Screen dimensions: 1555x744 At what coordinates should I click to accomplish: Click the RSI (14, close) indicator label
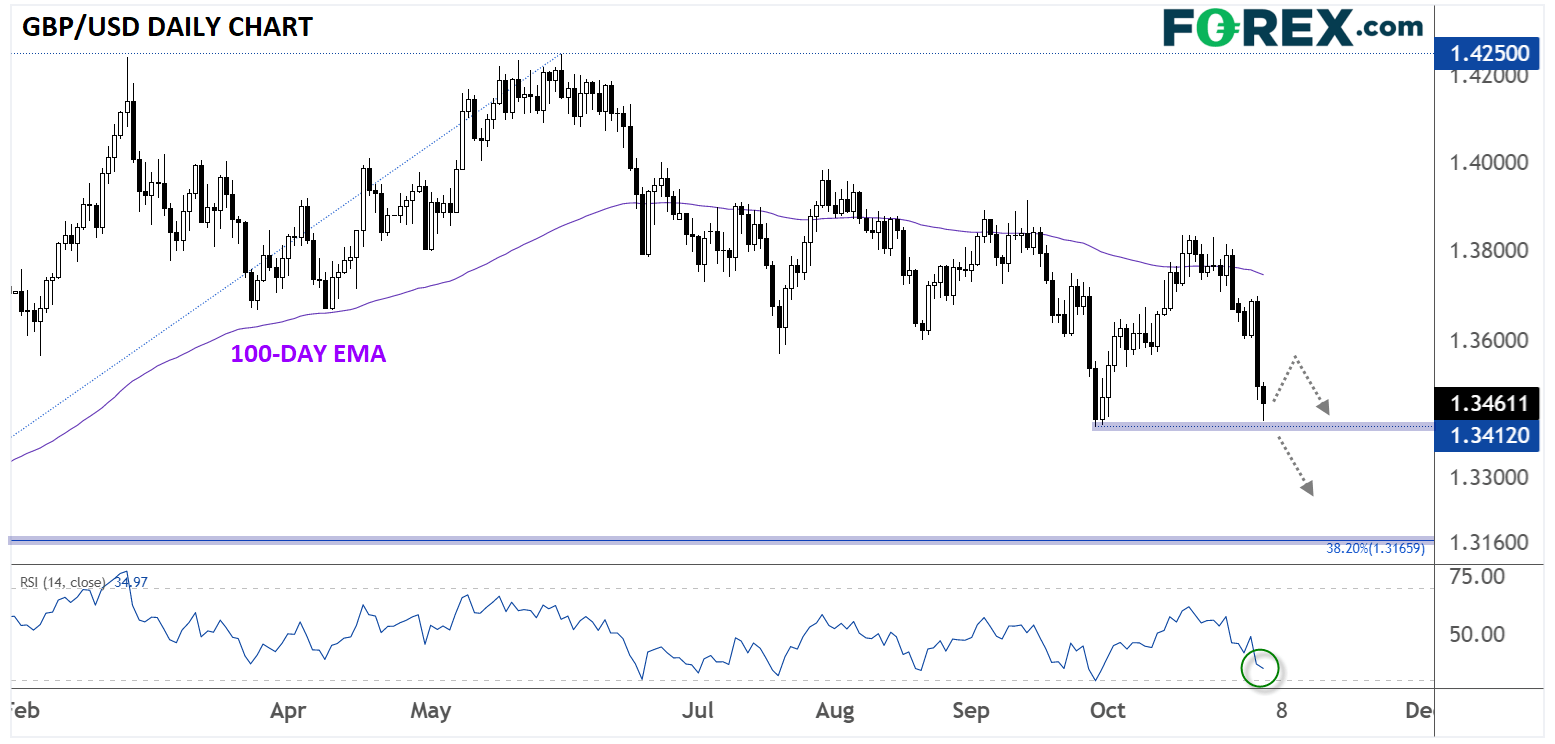pos(64,581)
